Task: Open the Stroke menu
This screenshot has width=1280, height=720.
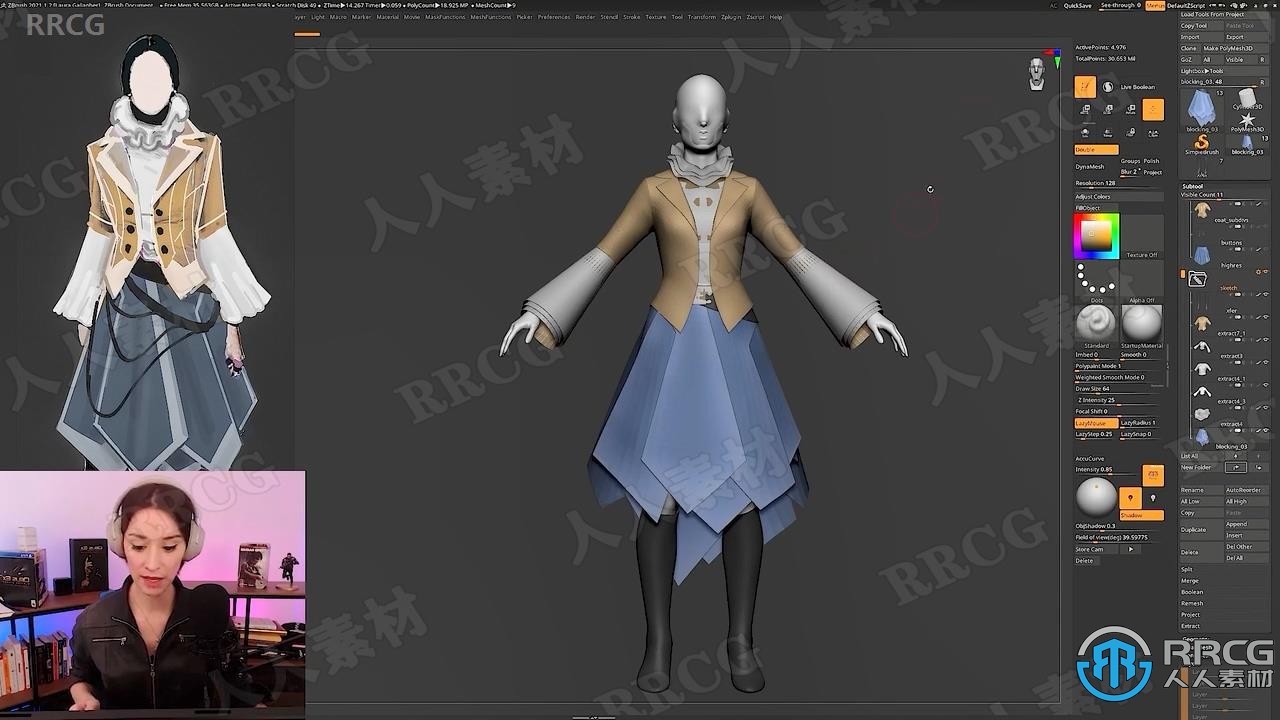Action: coord(632,17)
